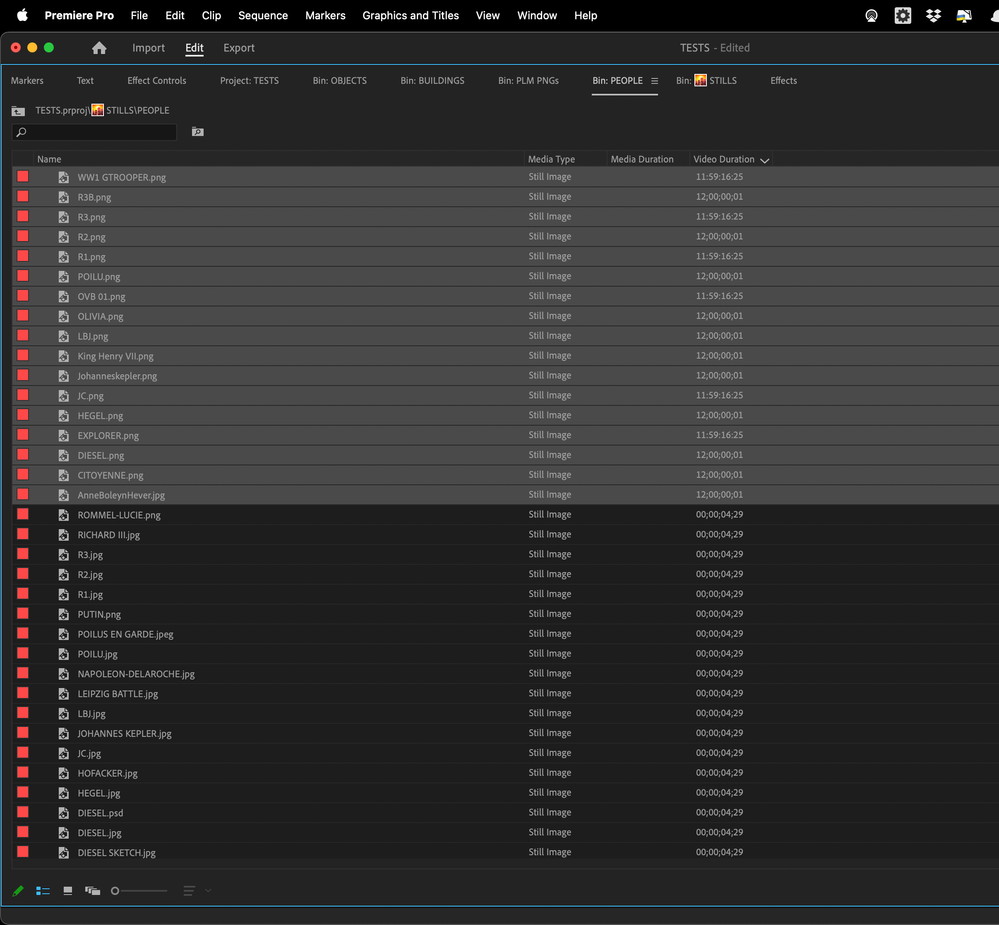
Task: Open the Effects panel tab
Action: tap(784, 80)
